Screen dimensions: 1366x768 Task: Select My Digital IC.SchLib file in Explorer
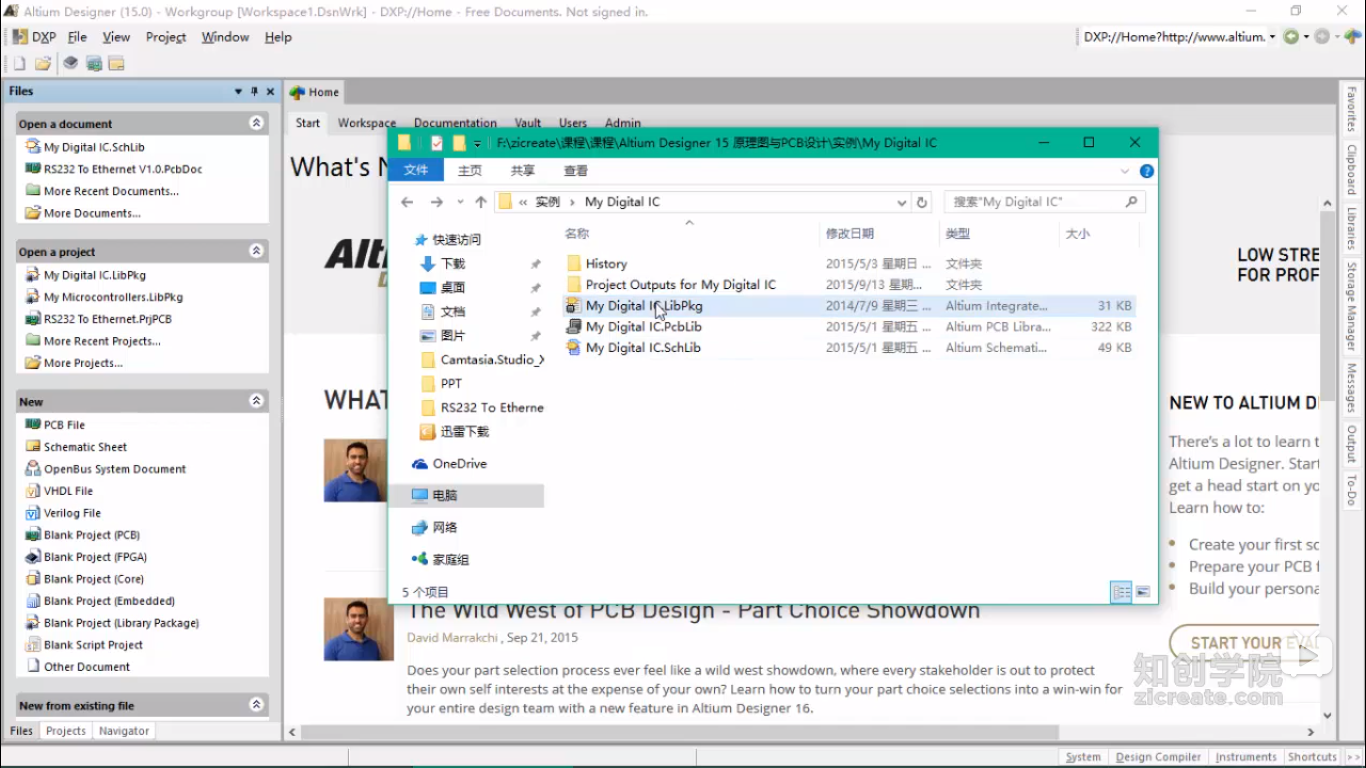click(x=643, y=348)
